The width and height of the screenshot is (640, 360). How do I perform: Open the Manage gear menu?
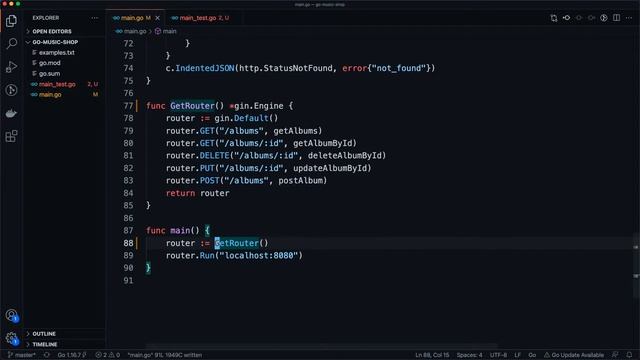tap(11, 338)
